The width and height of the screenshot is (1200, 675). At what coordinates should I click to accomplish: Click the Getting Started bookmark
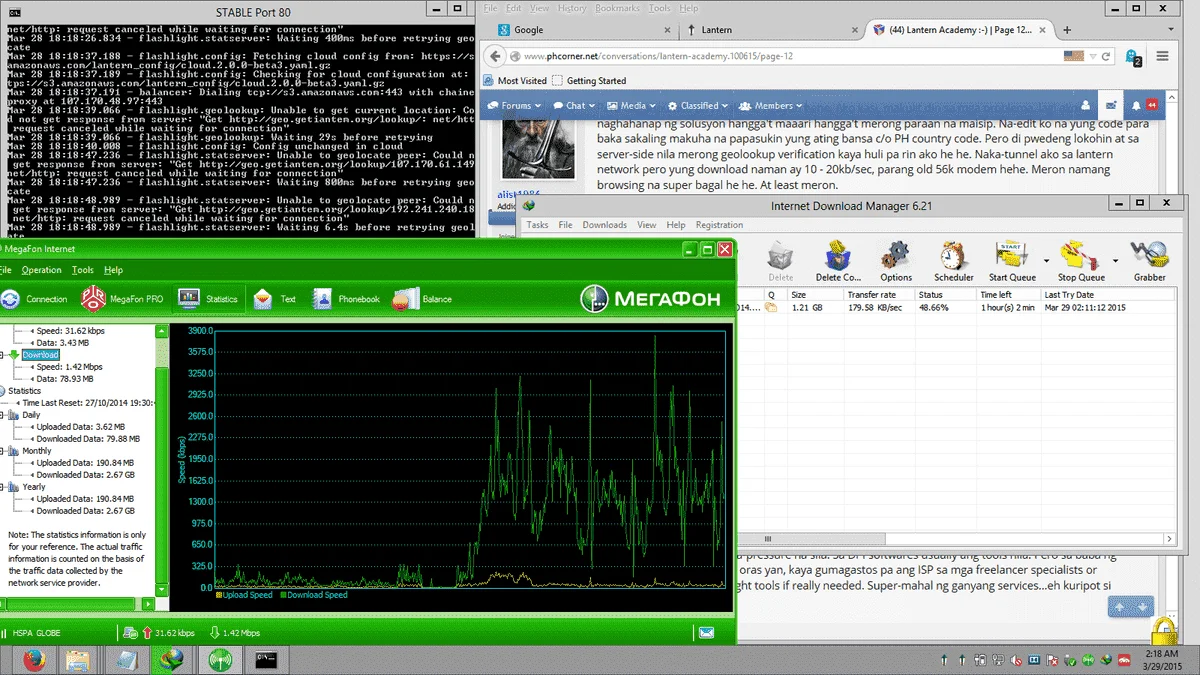tap(589, 81)
